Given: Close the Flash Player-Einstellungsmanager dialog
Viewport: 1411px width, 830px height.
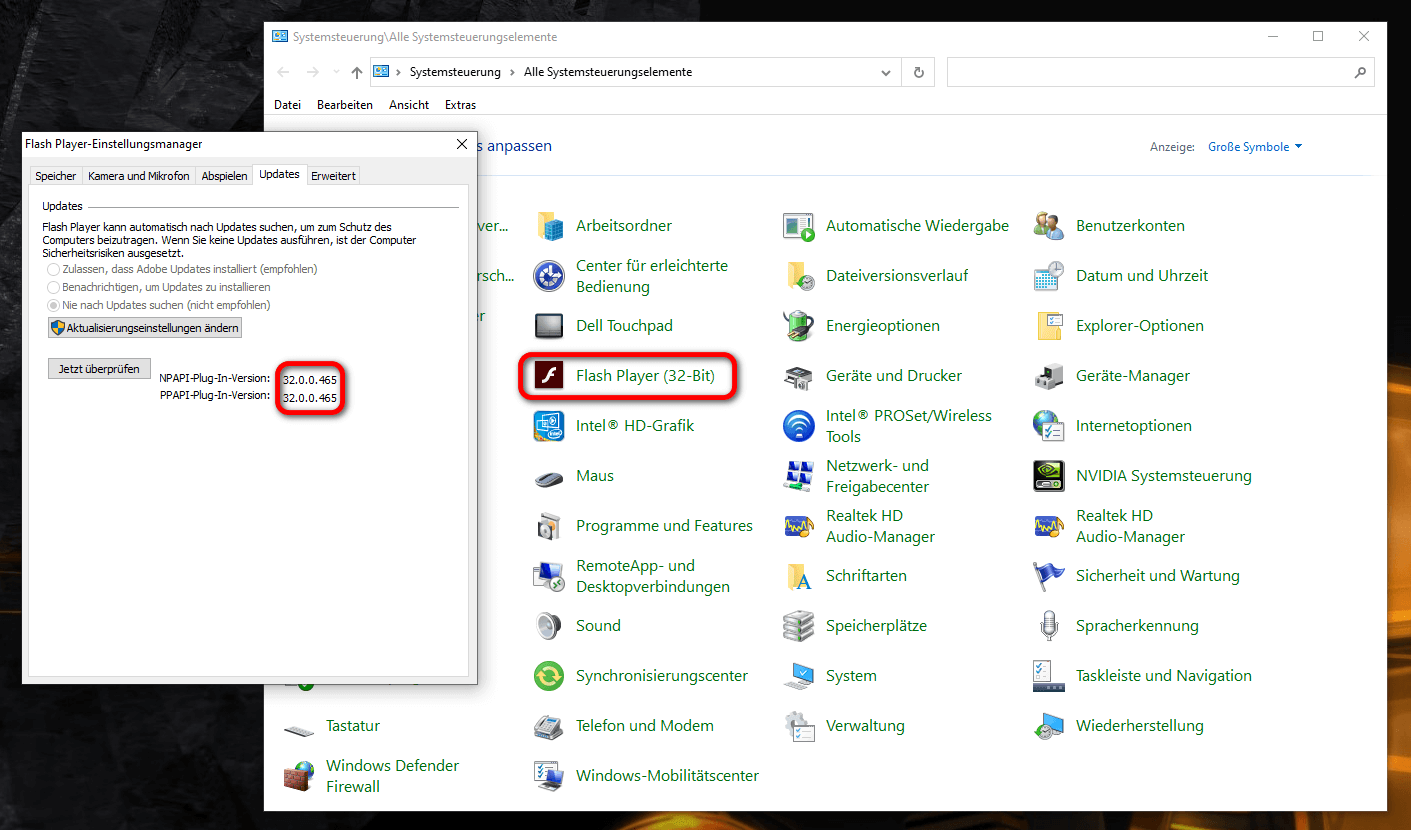Looking at the screenshot, I should coord(462,144).
